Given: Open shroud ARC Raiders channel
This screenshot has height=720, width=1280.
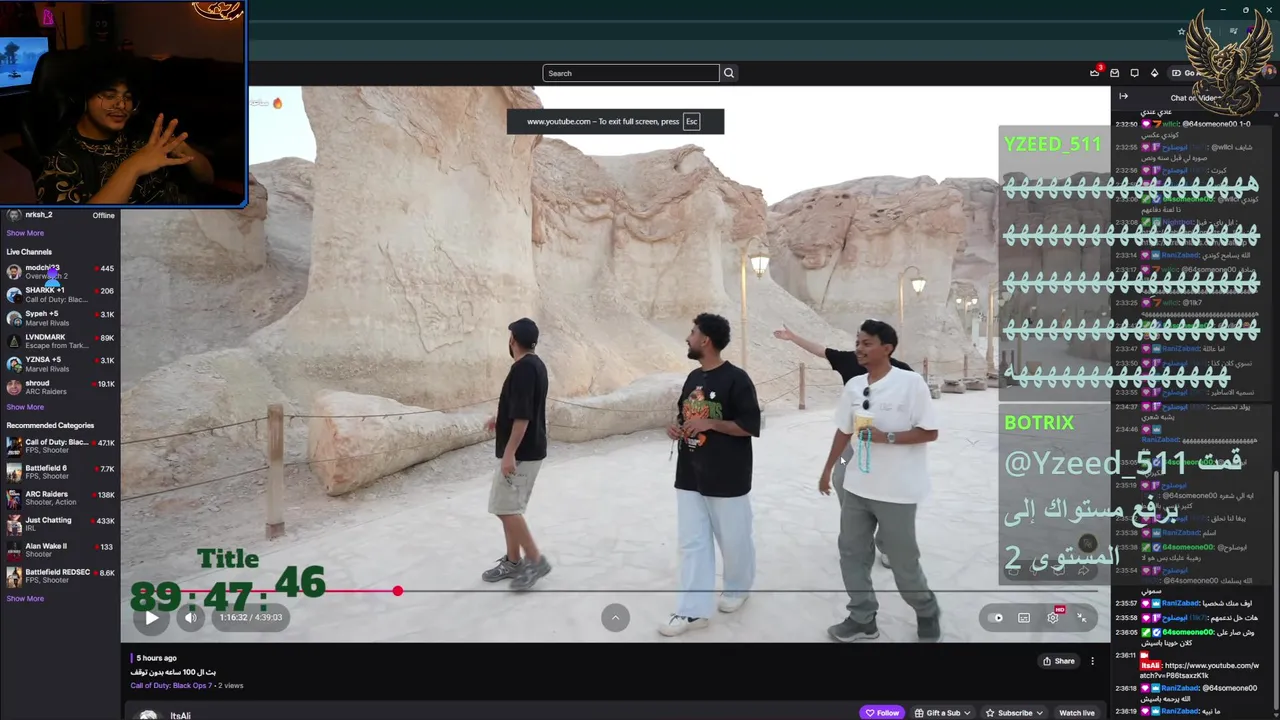Looking at the screenshot, I should coord(60,387).
